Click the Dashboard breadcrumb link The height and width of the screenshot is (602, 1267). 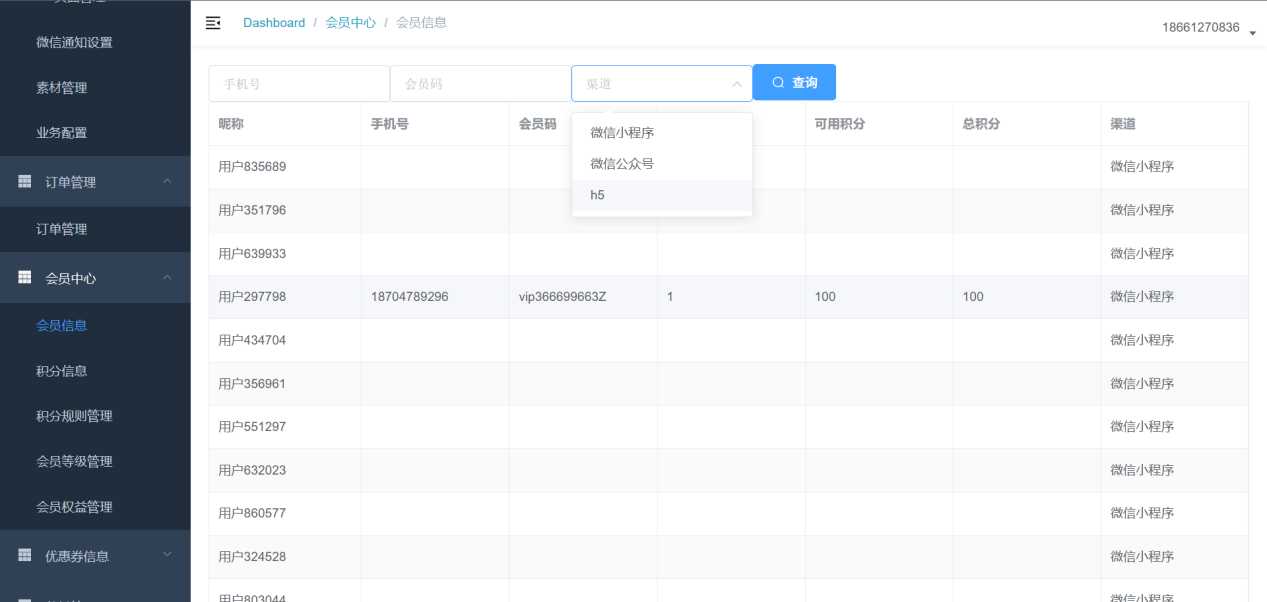pos(274,23)
